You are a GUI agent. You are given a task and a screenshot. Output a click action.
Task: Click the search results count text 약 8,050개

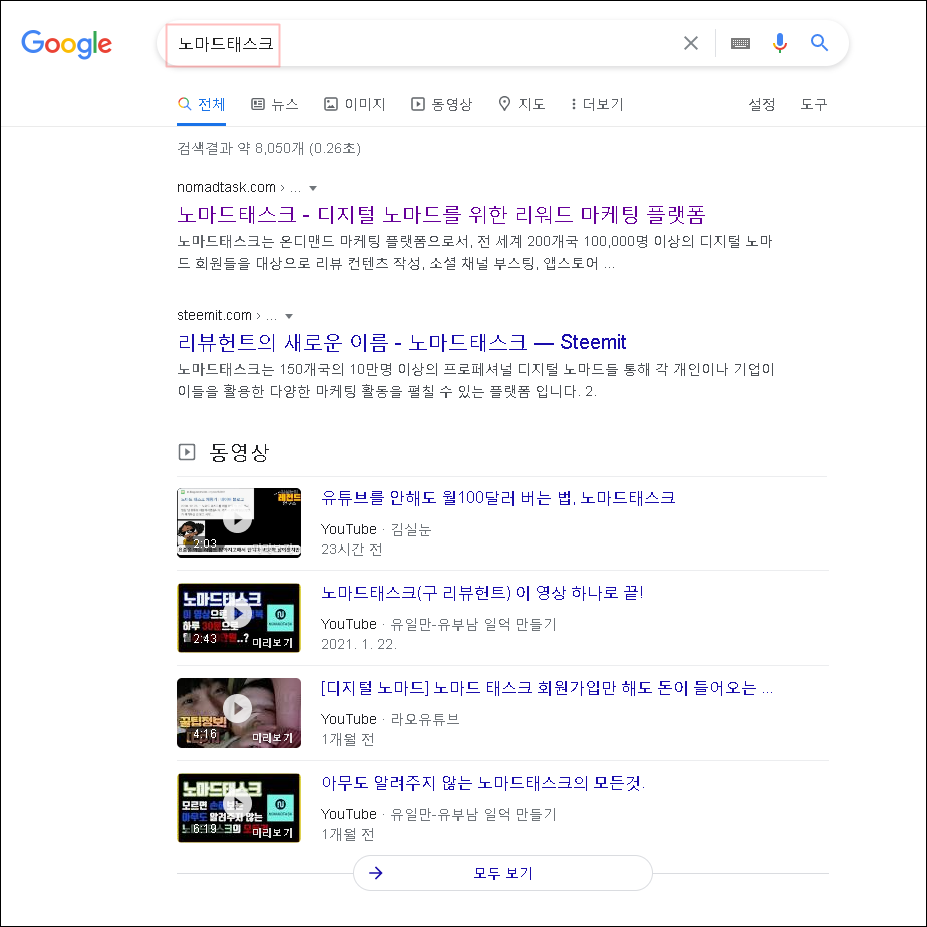pos(271,148)
